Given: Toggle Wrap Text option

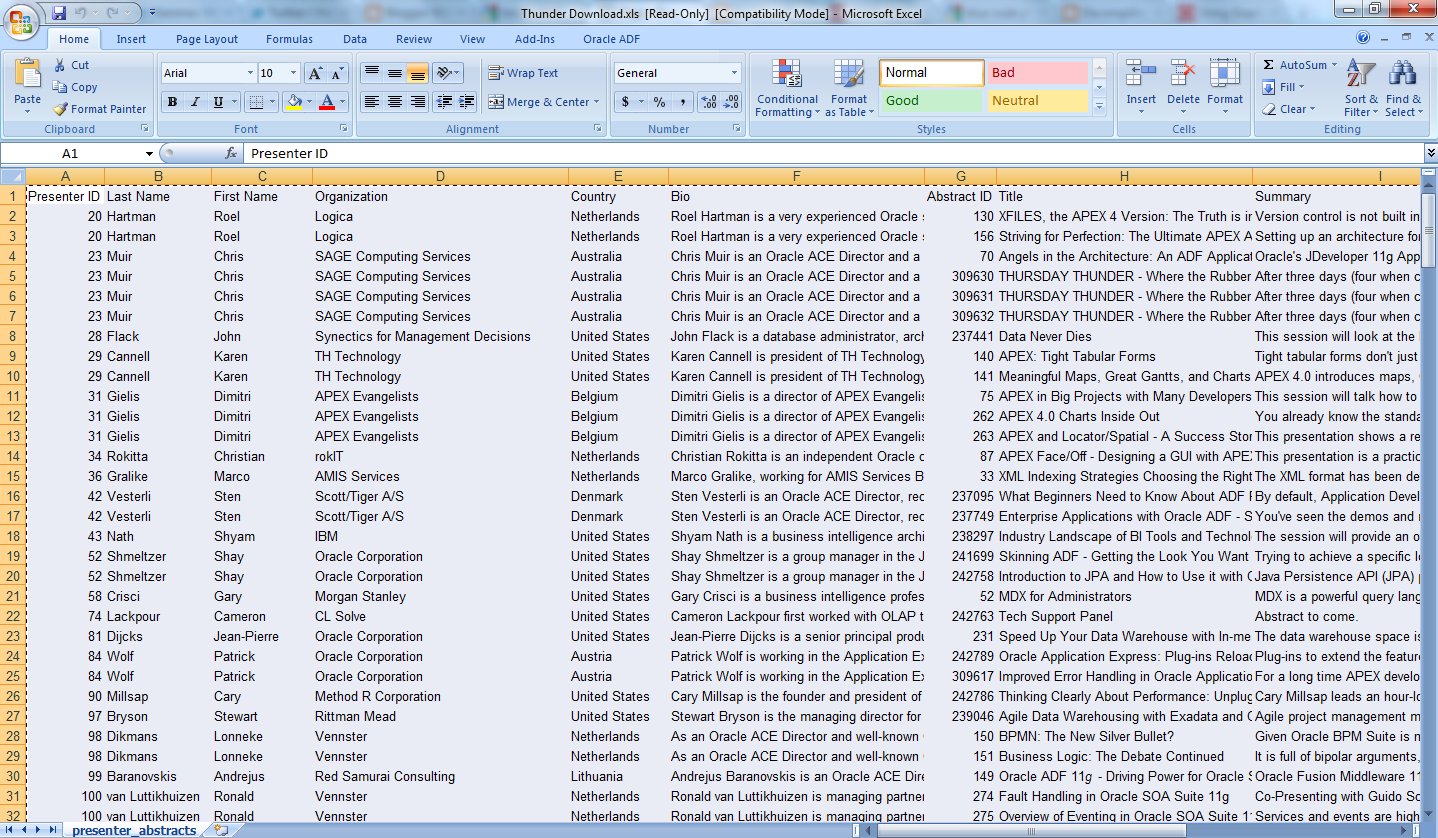Looking at the screenshot, I should click(x=523, y=73).
